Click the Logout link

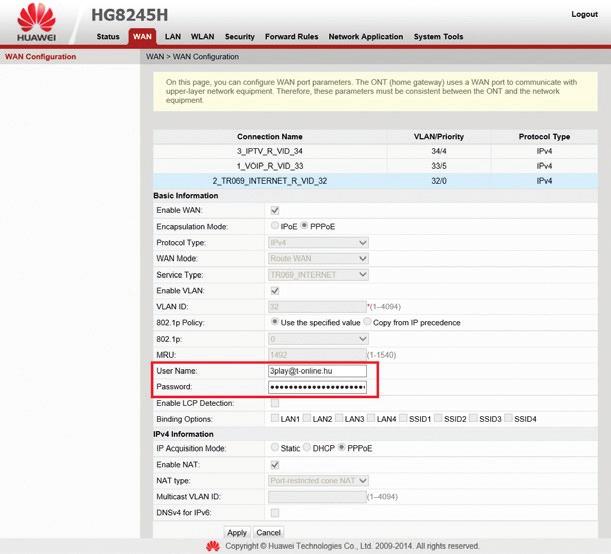pyautogui.click(x=584, y=14)
